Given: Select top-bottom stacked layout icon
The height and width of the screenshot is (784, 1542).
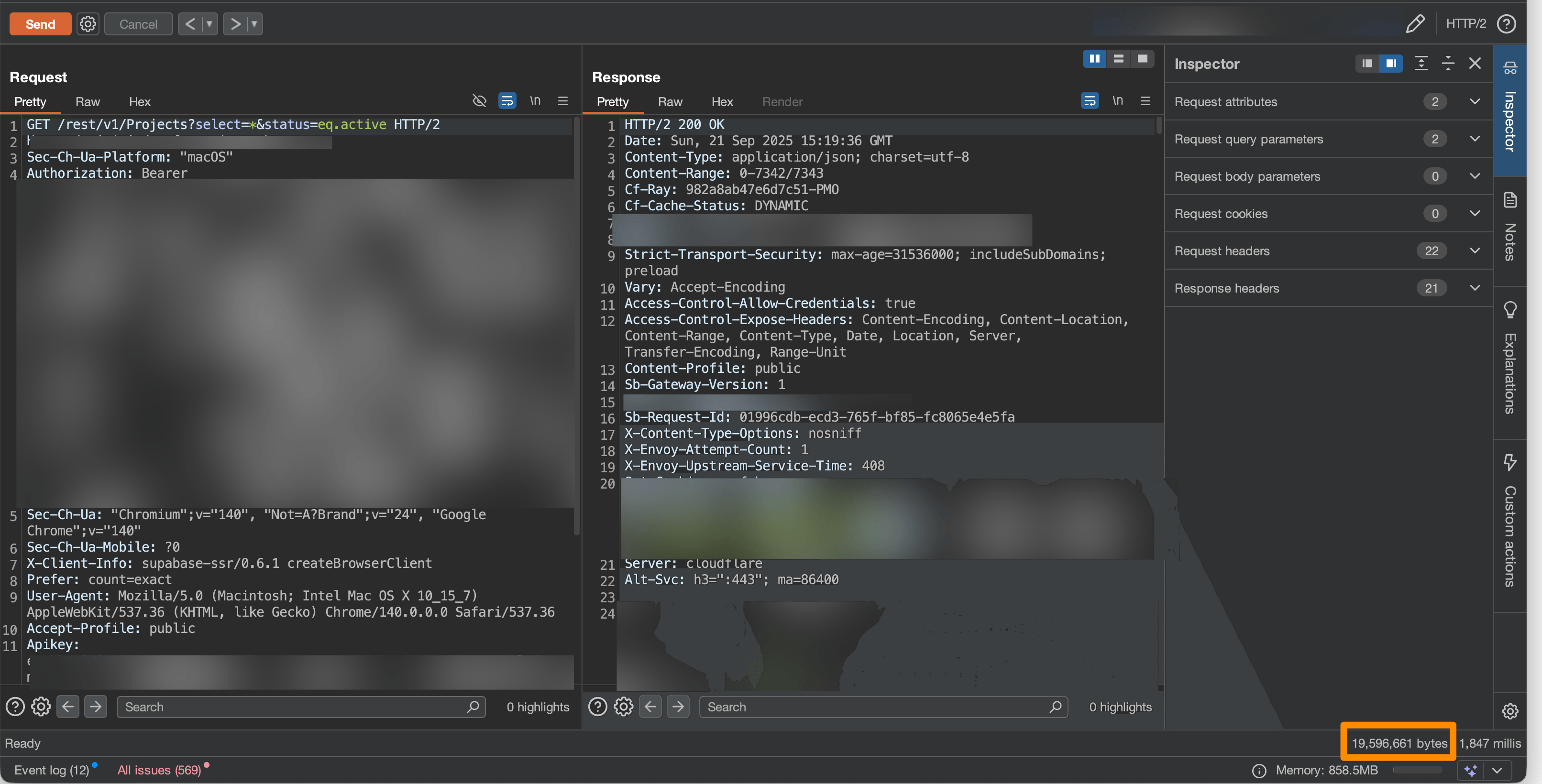Looking at the screenshot, I should (1118, 59).
